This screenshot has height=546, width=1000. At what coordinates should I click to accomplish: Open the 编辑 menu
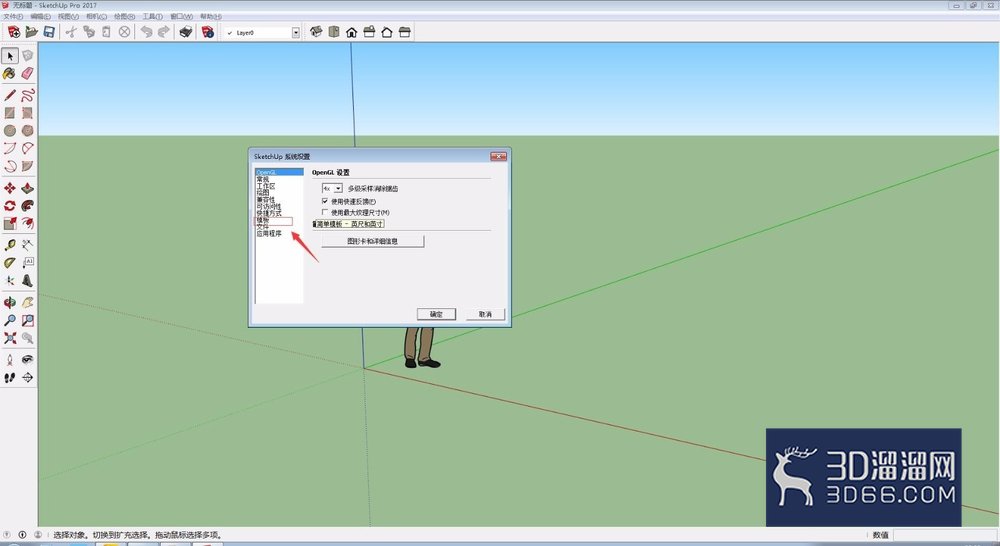point(40,17)
